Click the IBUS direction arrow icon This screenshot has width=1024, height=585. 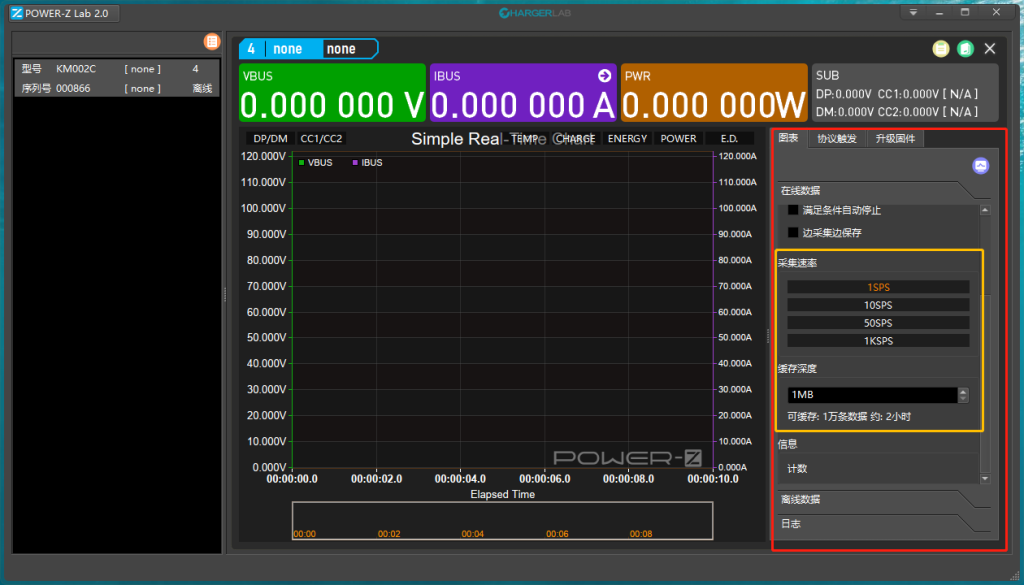[604, 76]
